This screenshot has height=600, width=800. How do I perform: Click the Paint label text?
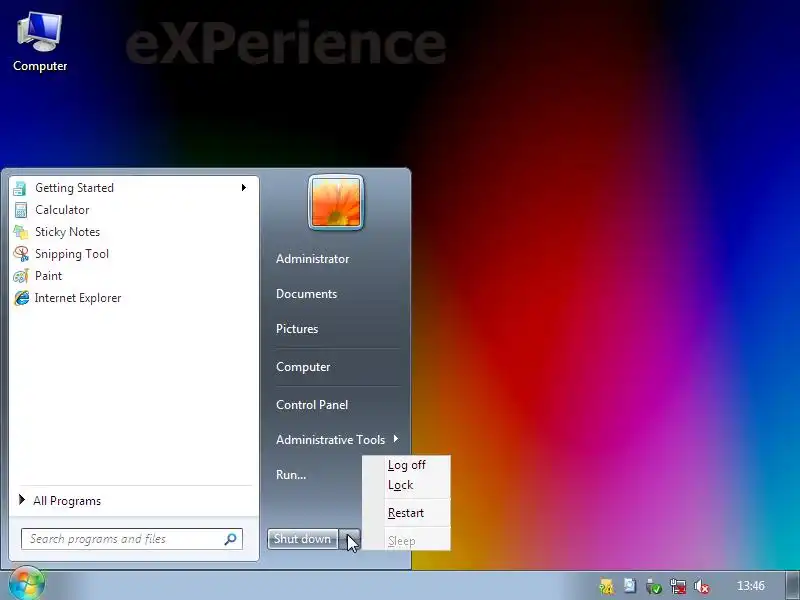click(x=48, y=276)
